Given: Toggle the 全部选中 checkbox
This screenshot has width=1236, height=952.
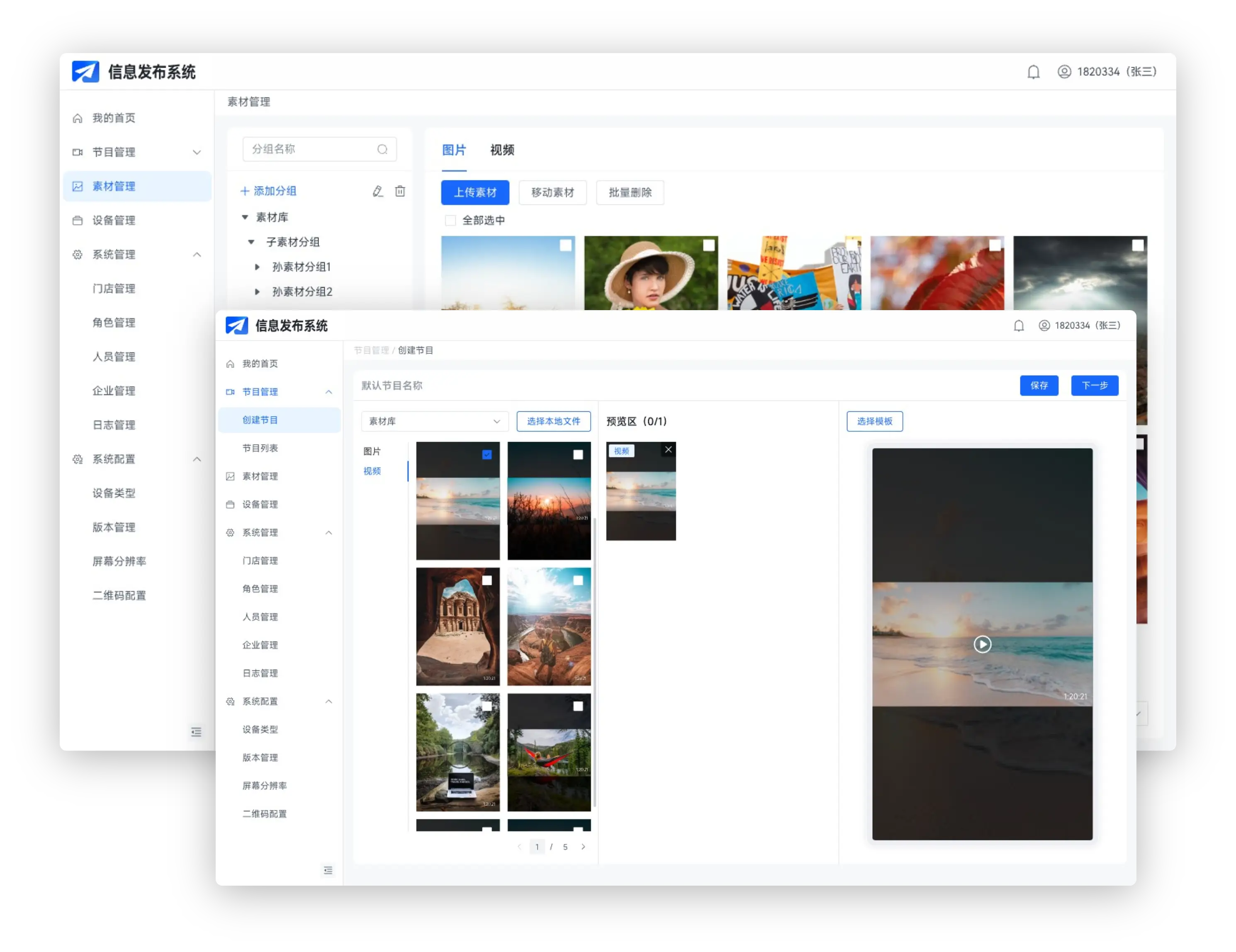Looking at the screenshot, I should click(450, 221).
